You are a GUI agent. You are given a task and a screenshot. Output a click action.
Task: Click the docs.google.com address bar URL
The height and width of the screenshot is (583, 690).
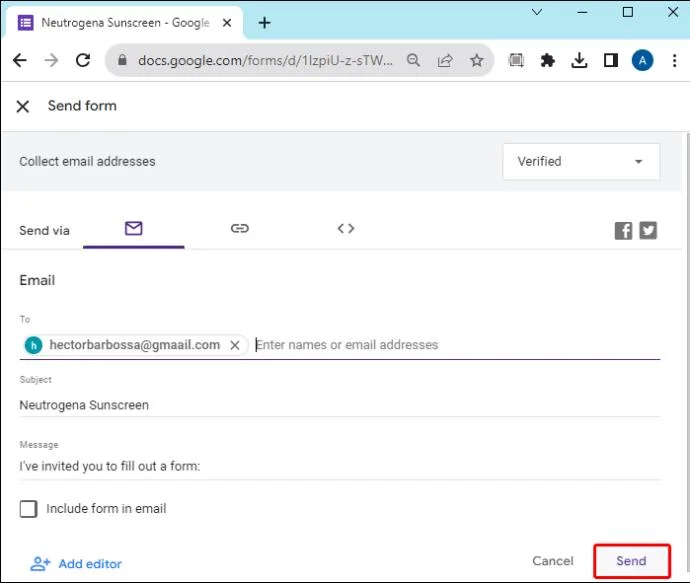point(265,60)
